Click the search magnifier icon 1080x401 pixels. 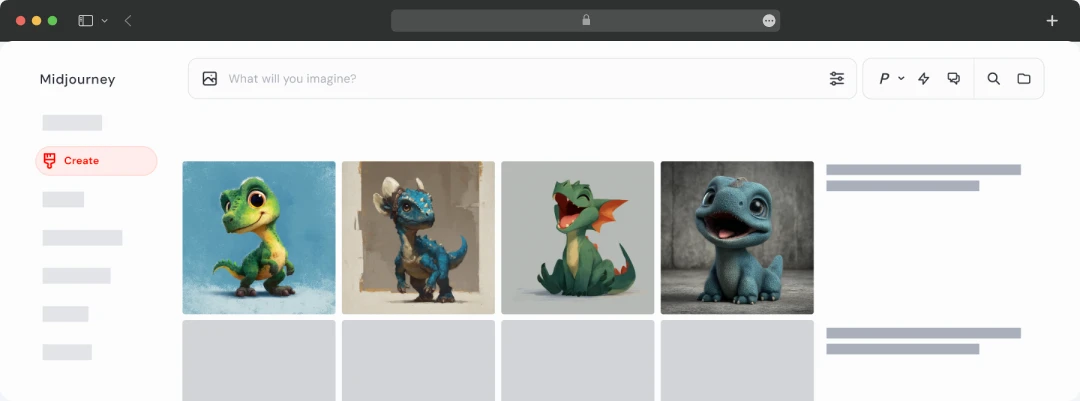tap(993, 79)
